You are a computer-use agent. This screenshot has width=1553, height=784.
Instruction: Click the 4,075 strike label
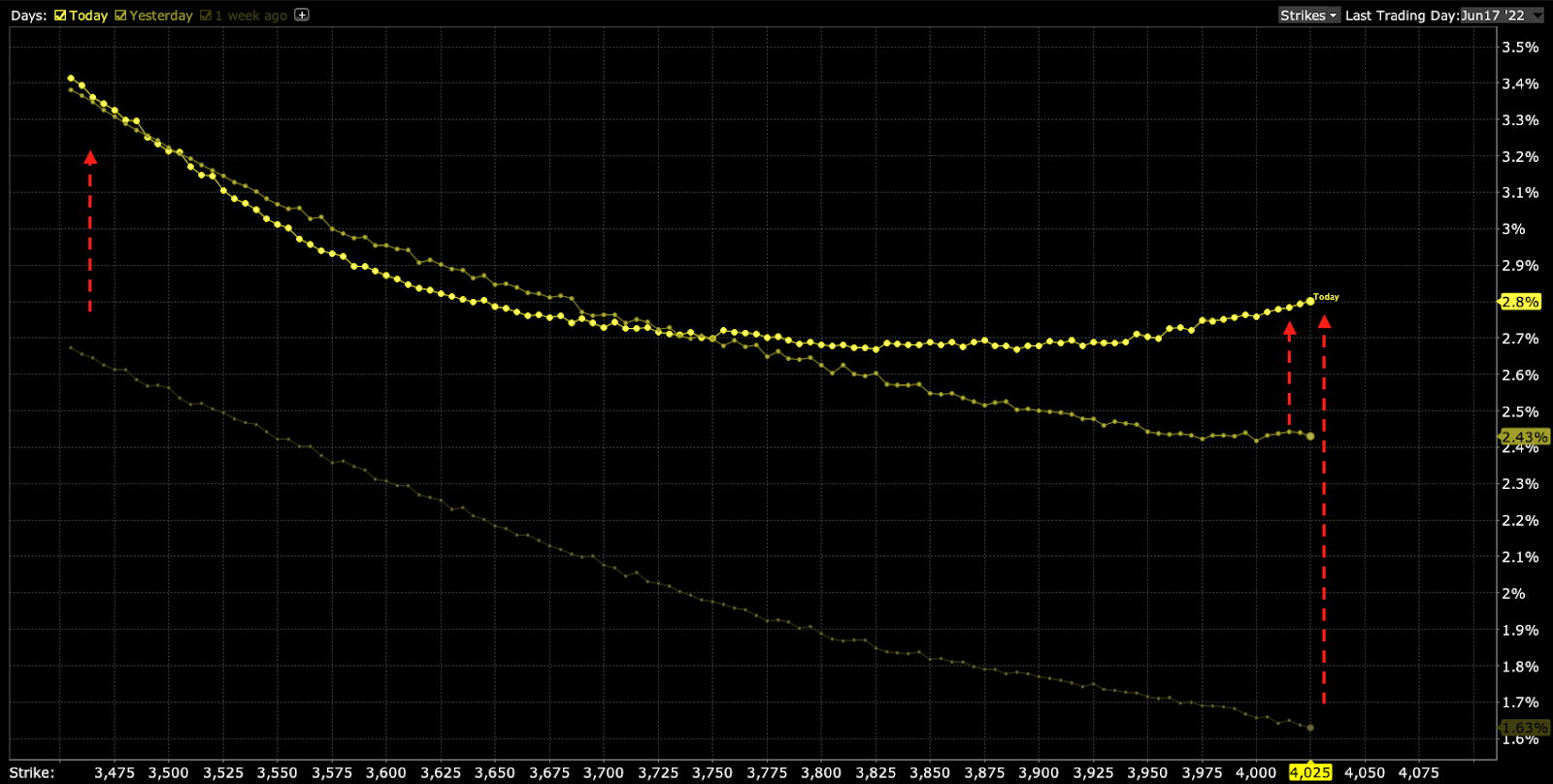tap(1419, 772)
